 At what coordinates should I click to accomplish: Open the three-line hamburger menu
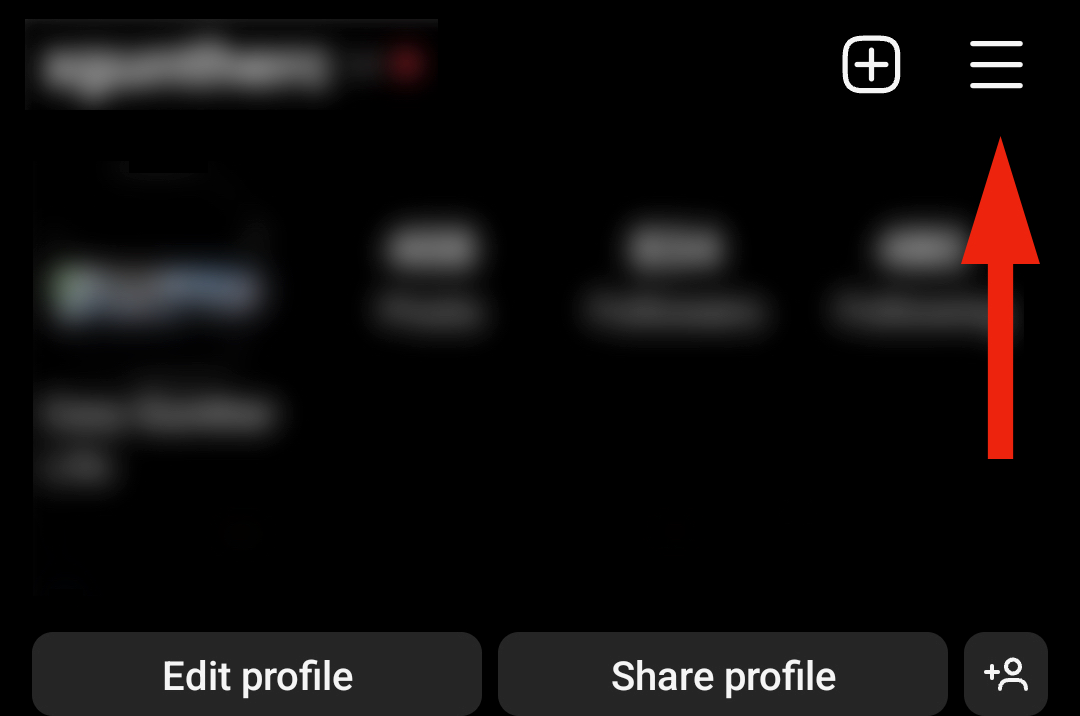(996, 64)
